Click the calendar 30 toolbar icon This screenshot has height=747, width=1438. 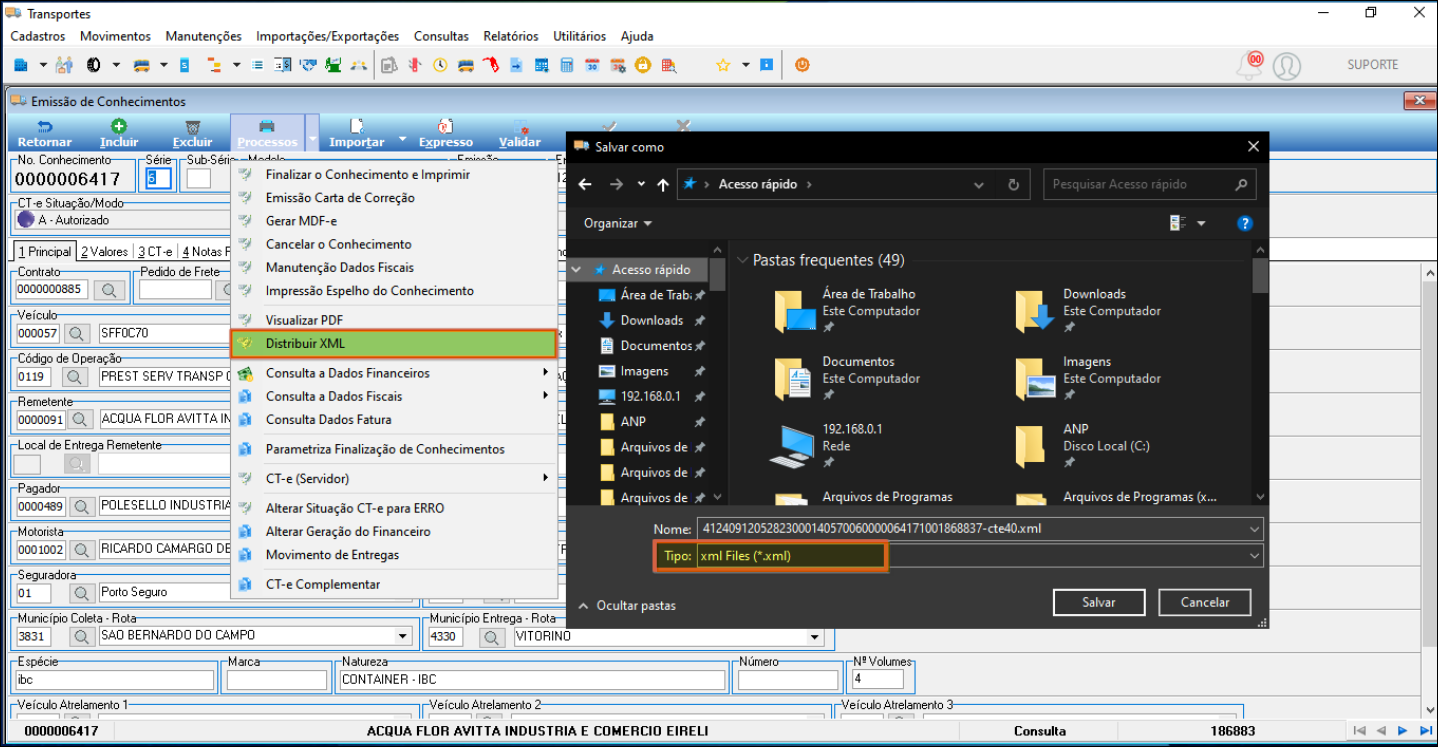[x=592, y=65]
